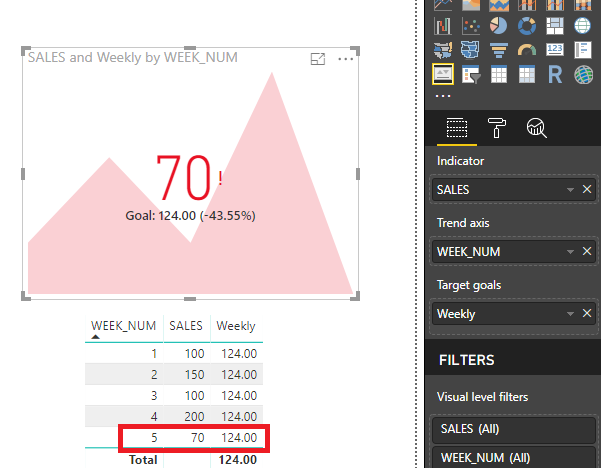Click the Total row label
This screenshot has width=601, height=468.
pos(143,460)
